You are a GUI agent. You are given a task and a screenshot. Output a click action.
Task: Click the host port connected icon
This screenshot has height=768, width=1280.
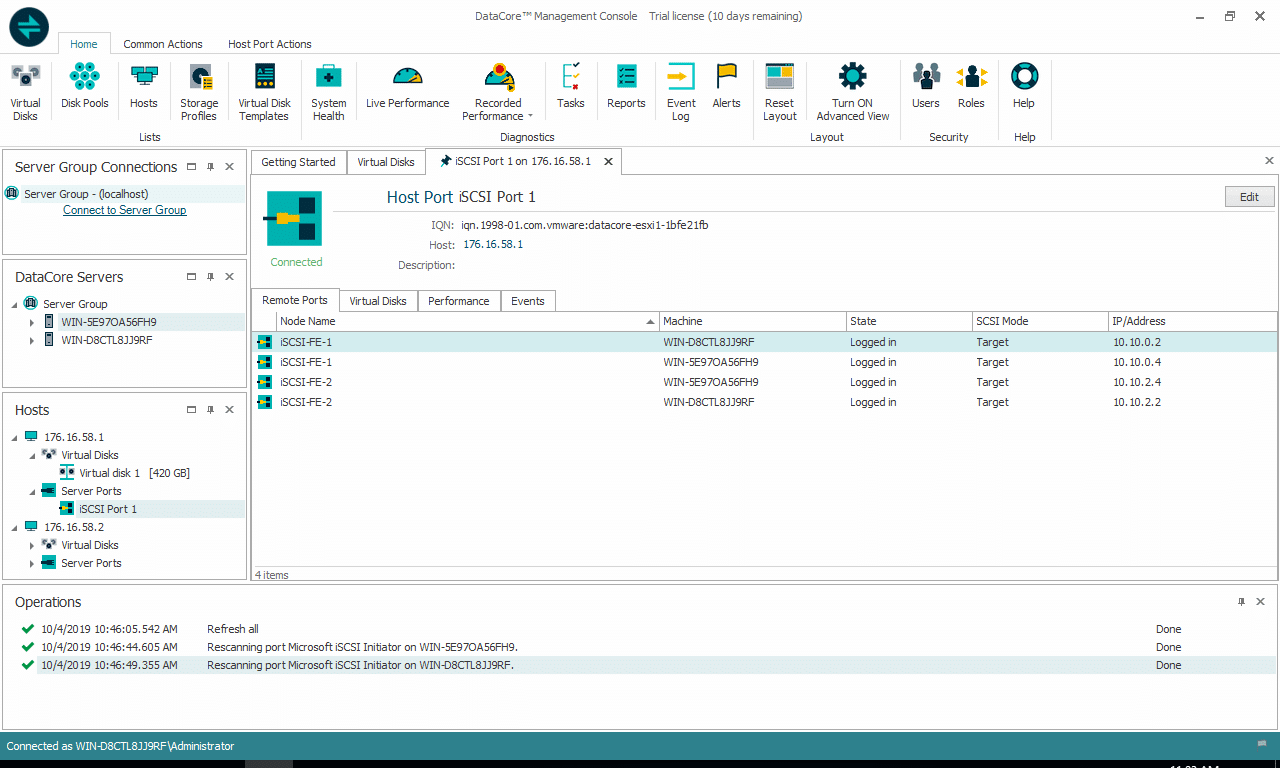(x=294, y=219)
